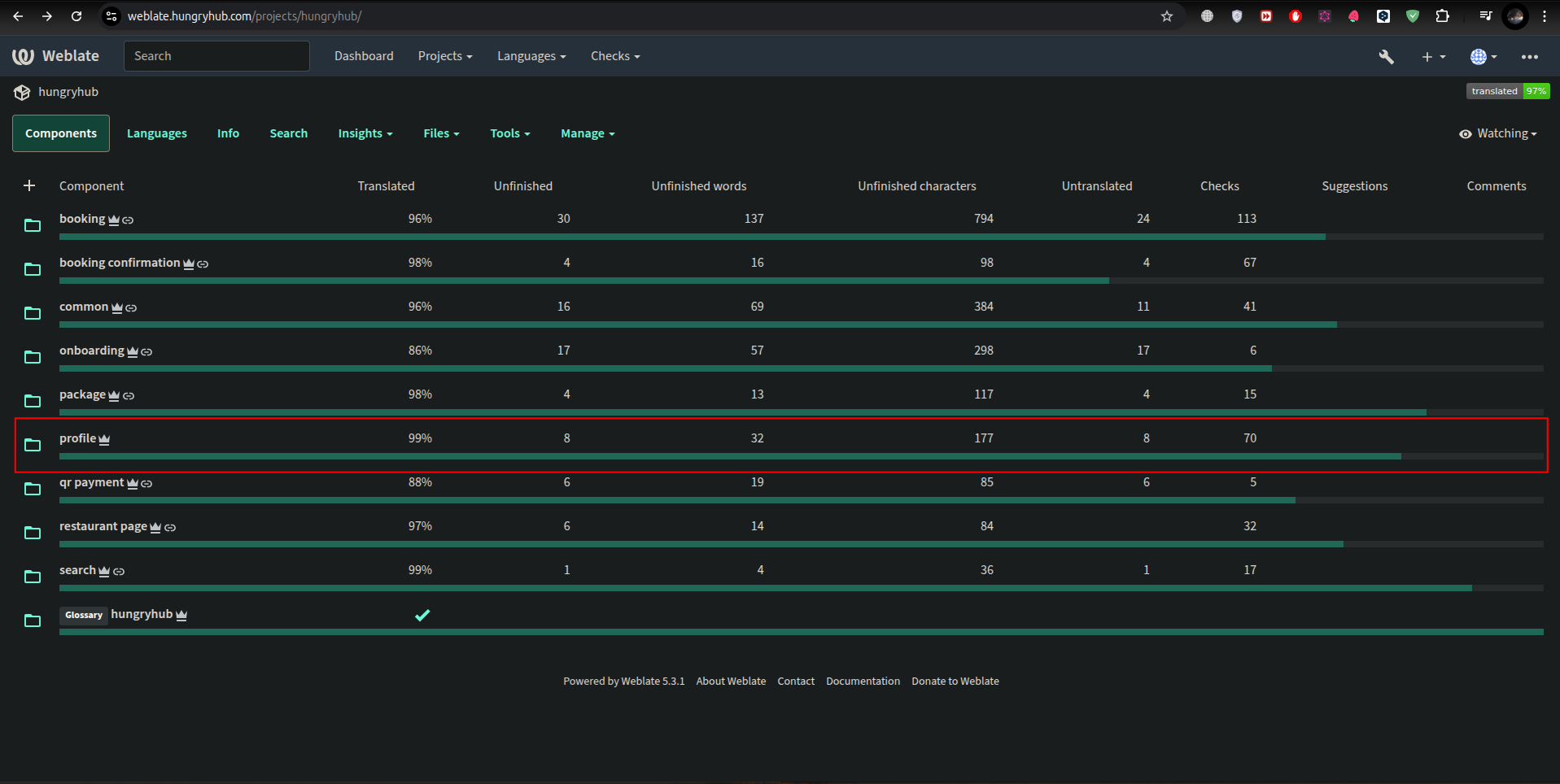
Task: Open the onboarding component link
Action: [91, 351]
